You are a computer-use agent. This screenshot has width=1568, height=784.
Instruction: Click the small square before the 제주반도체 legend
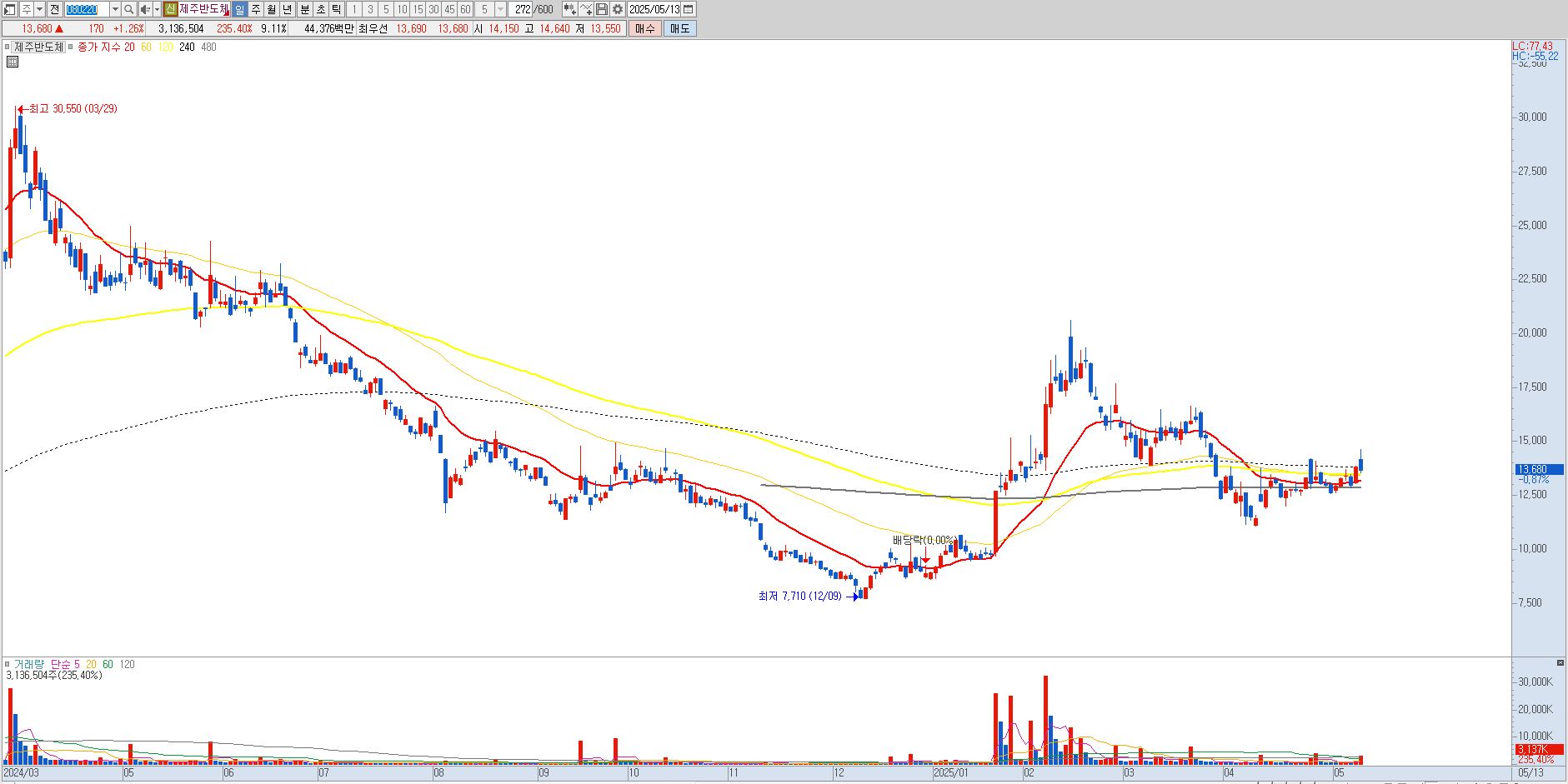click(x=8, y=47)
